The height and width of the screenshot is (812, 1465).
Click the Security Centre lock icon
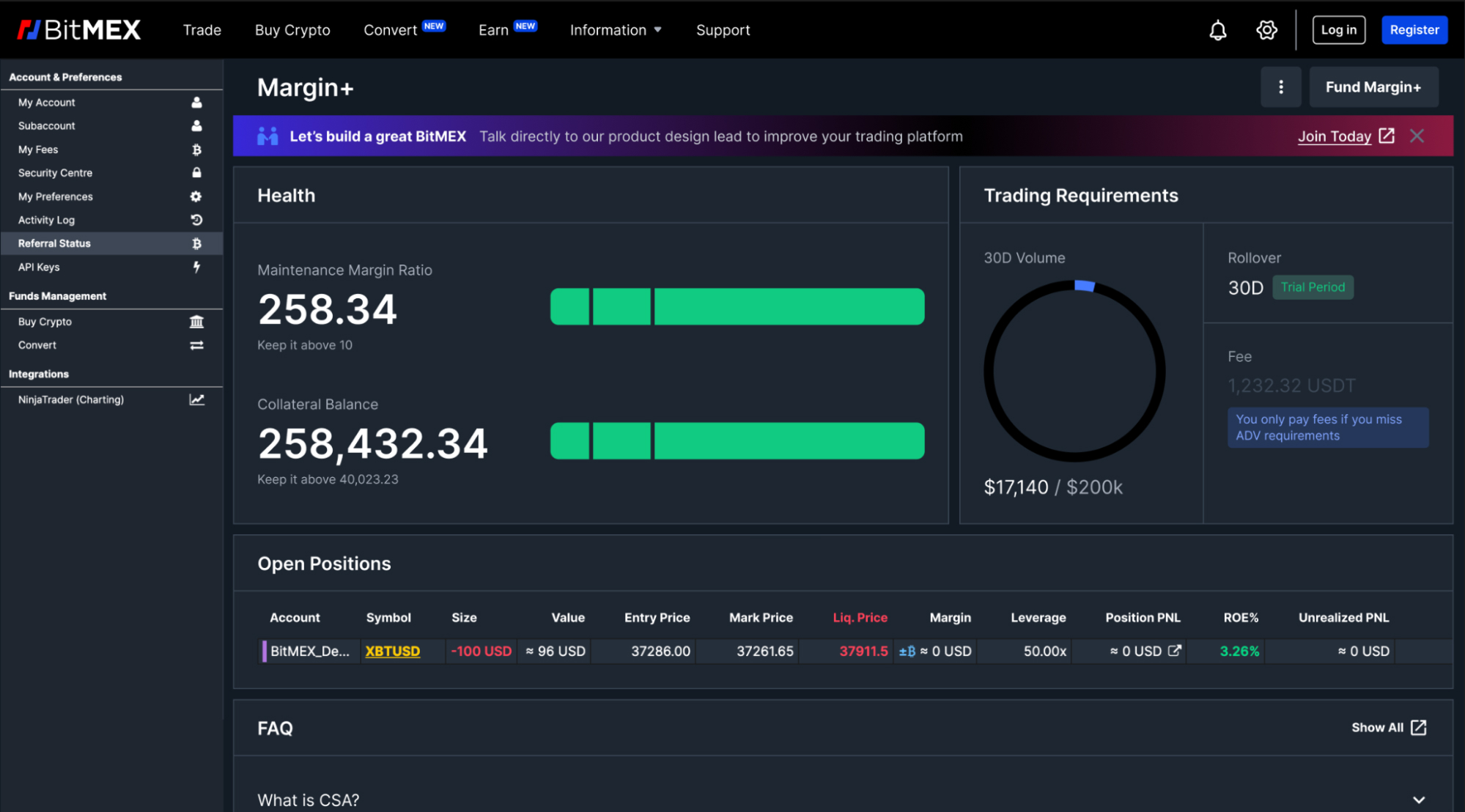[x=196, y=173]
